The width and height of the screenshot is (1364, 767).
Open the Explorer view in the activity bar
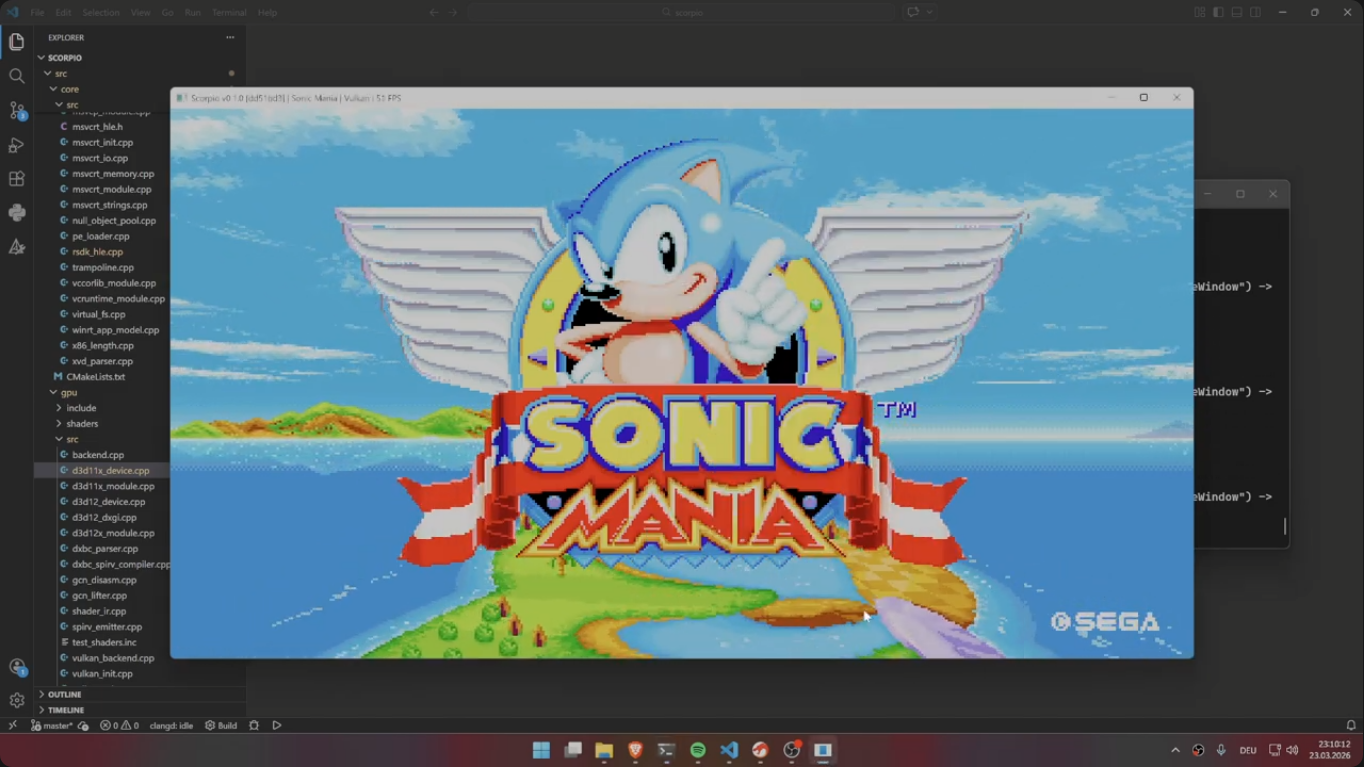pyautogui.click(x=16, y=42)
